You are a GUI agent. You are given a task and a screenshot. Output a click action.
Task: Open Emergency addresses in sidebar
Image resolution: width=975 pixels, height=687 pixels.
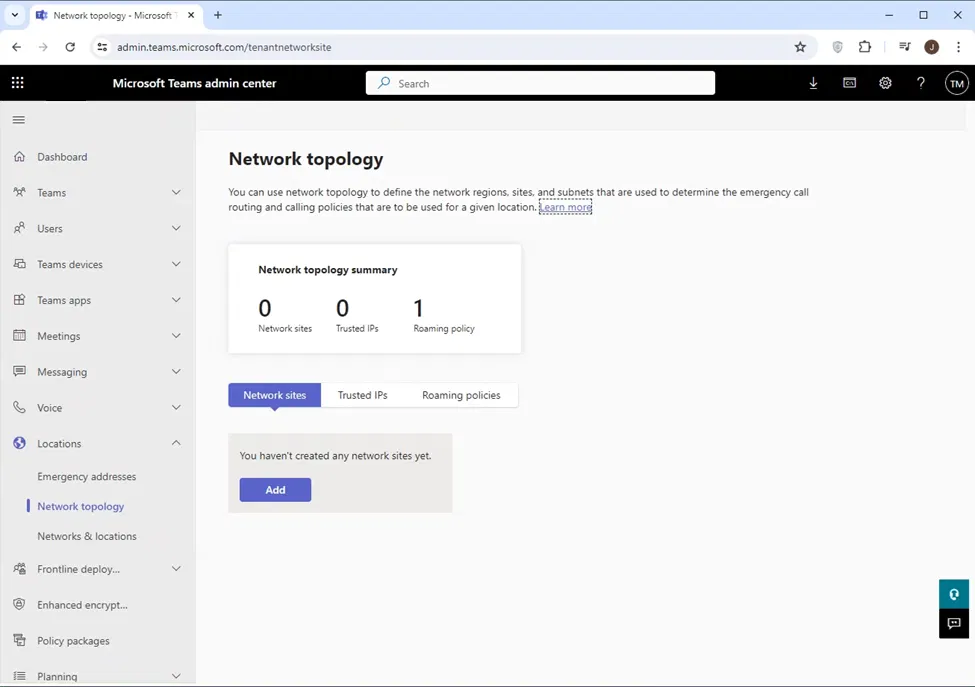click(x=86, y=477)
